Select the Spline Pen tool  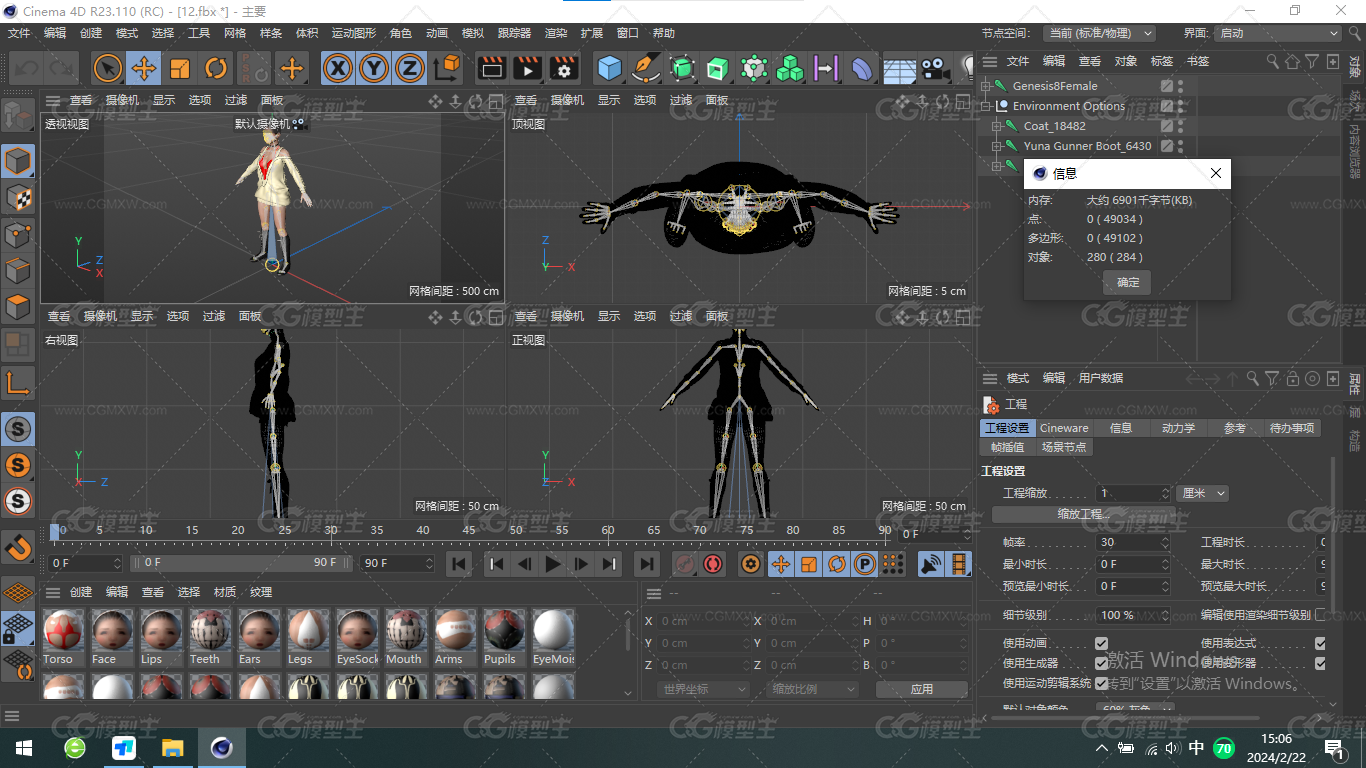click(x=646, y=68)
